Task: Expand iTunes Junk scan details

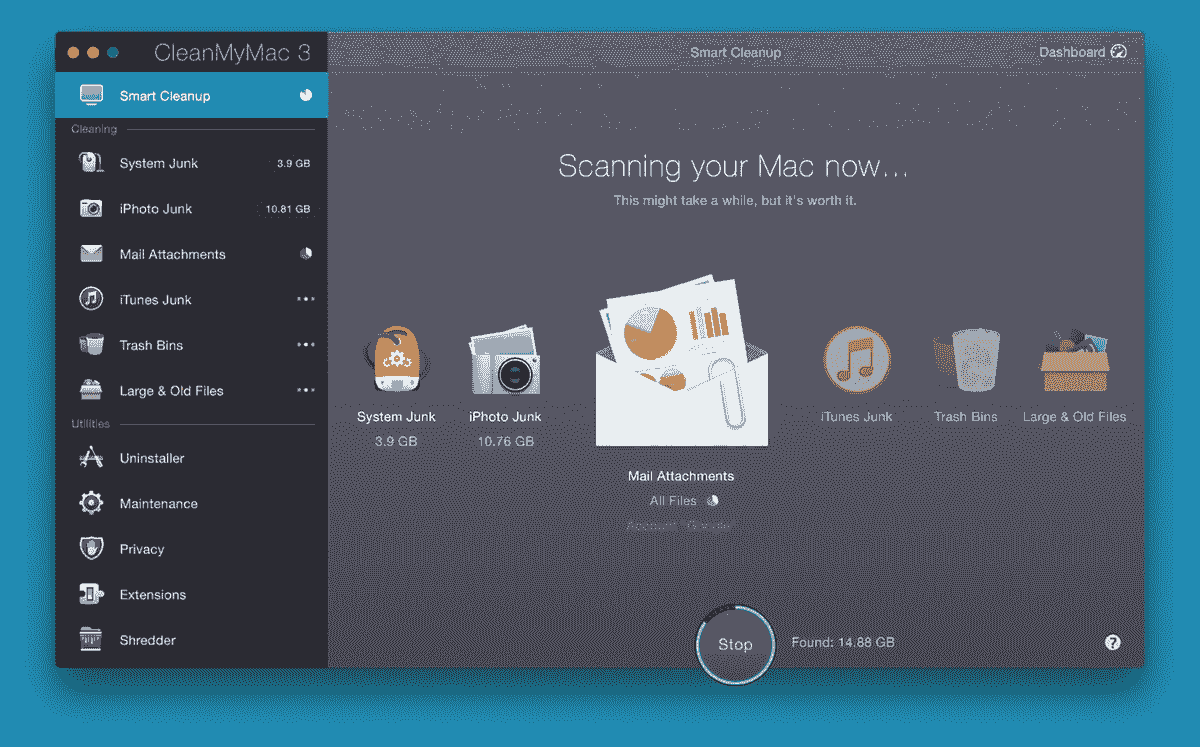Action: pyautogui.click(x=306, y=299)
